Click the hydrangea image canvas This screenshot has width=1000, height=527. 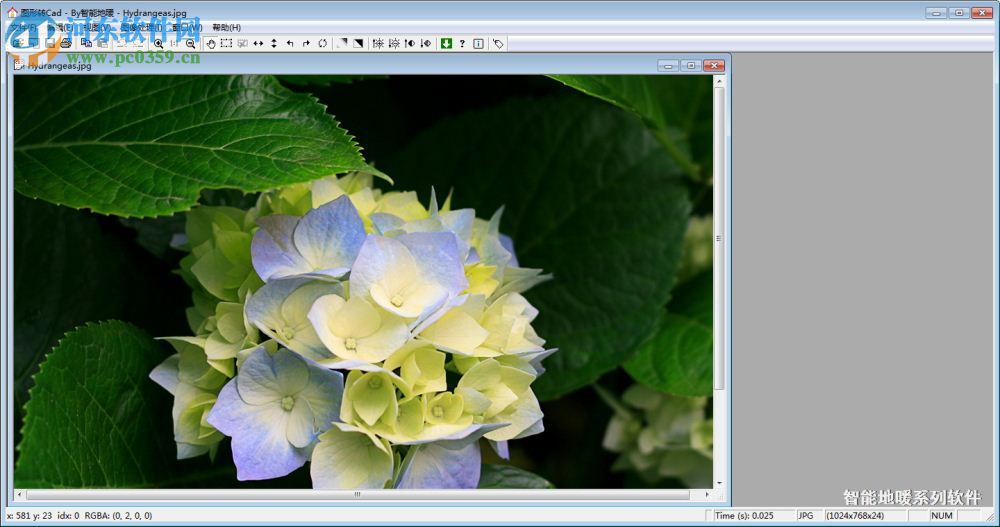[x=363, y=282]
